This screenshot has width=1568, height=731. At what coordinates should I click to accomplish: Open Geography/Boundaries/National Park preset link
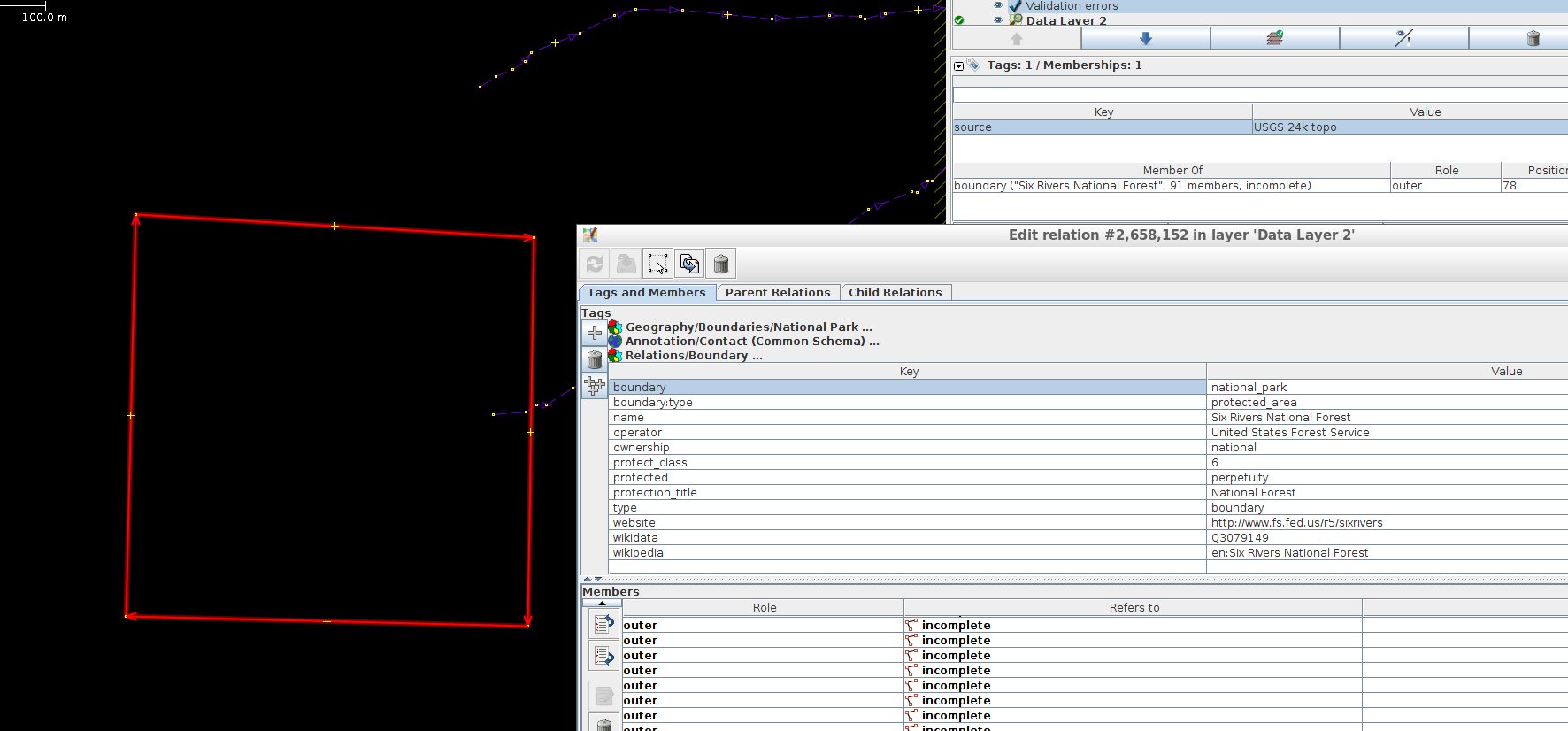pos(748,327)
